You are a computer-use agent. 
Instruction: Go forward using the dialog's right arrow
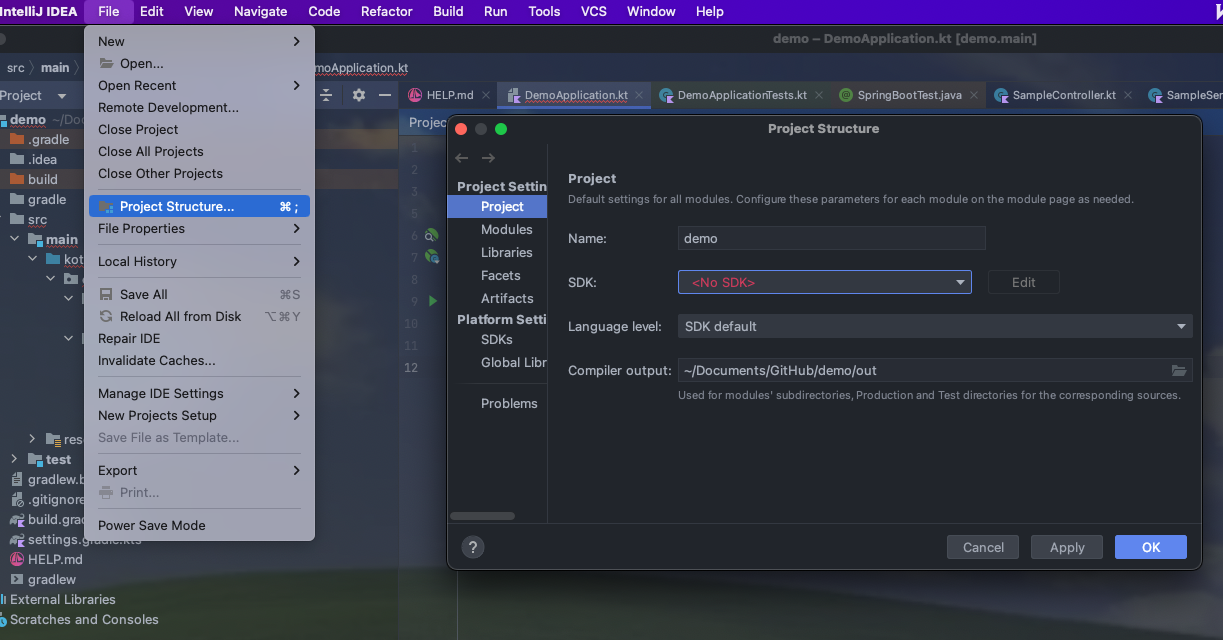coord(488,158)
